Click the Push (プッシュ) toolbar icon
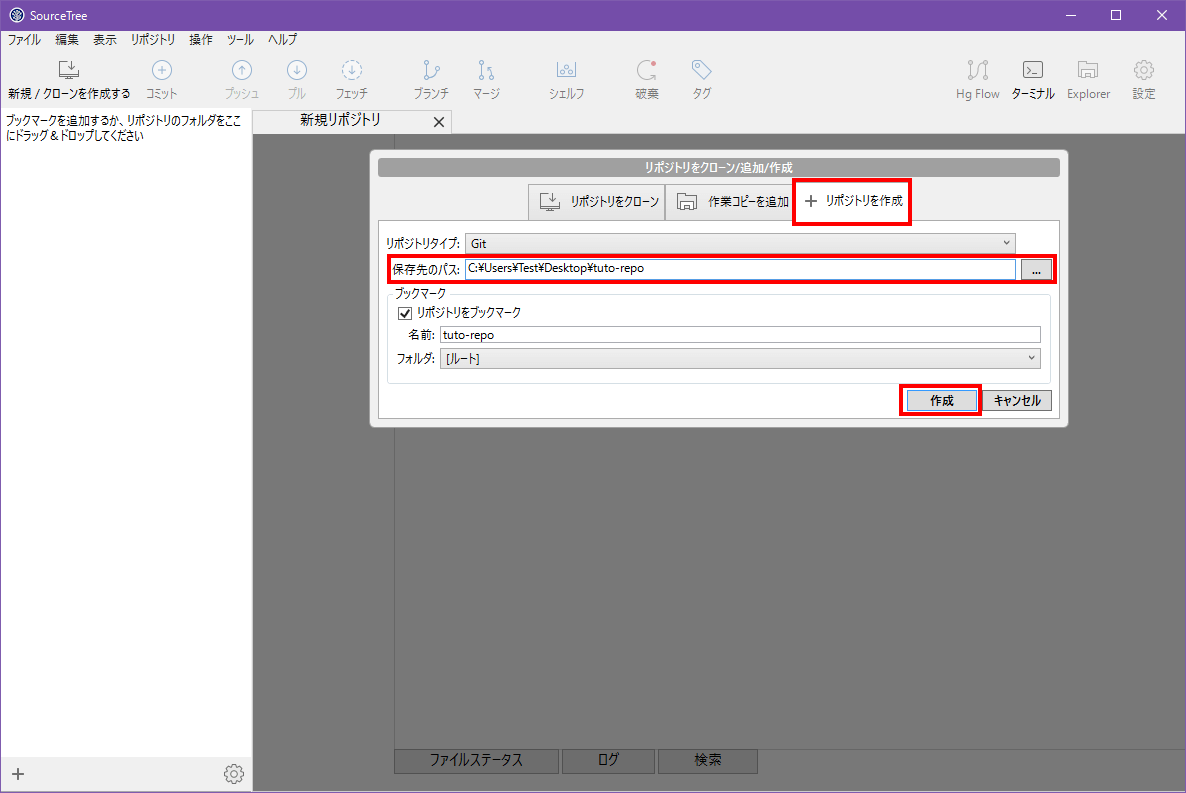The width and height of the screenshot is (1186, 793). pyautogui.click(x=241, y=70)
